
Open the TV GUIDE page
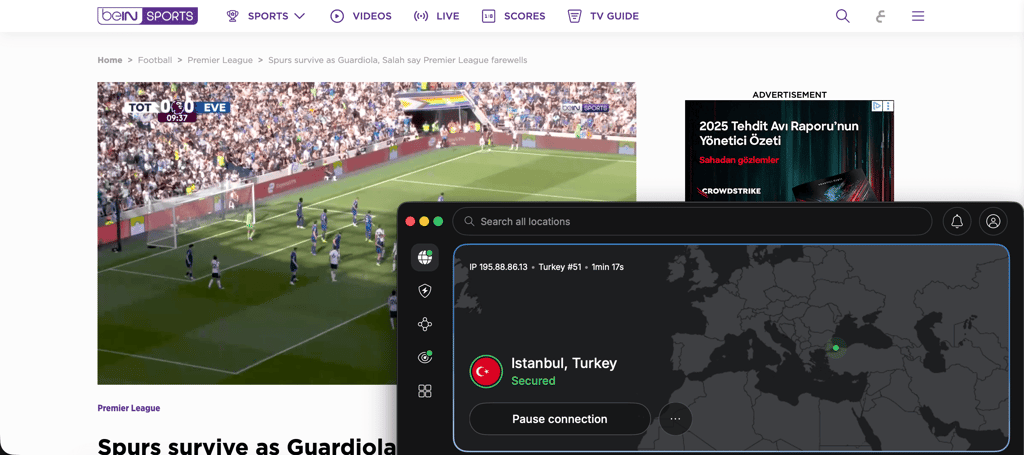click(x=614, y=16)
